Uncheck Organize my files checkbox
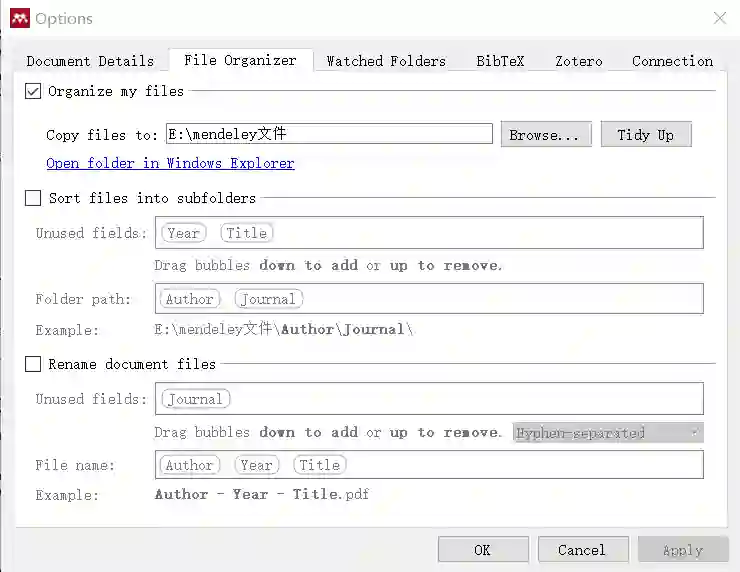The image size is (740, 572). [33, 91]
